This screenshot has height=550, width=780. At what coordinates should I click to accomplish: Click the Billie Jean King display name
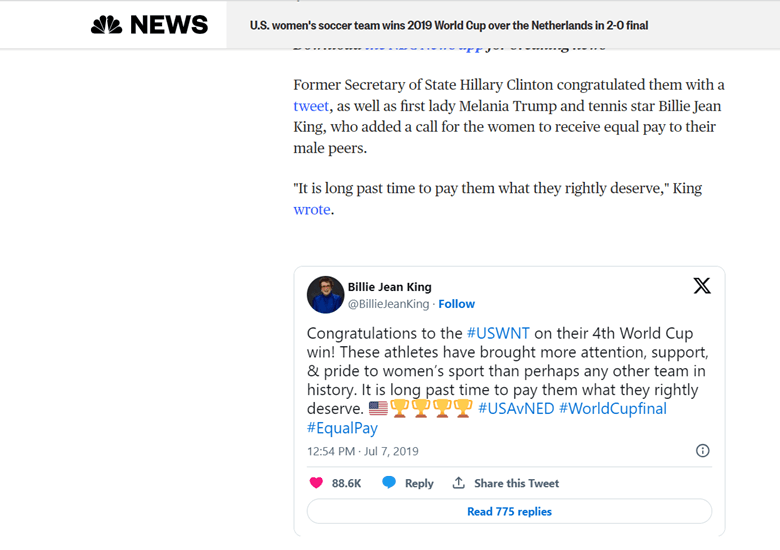(x=390, y=287)
